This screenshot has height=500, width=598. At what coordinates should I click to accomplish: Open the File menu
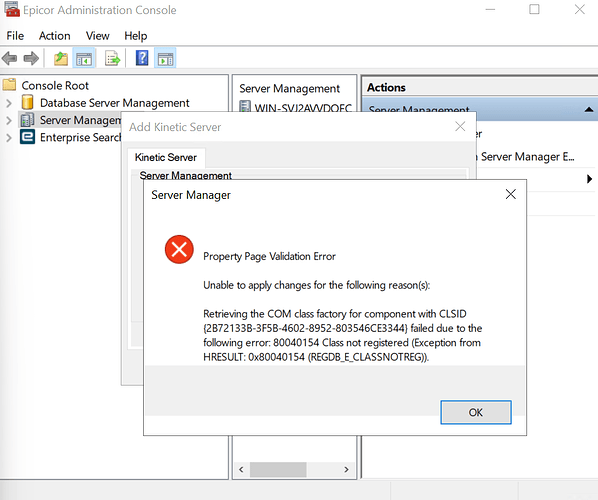[15, 36]
